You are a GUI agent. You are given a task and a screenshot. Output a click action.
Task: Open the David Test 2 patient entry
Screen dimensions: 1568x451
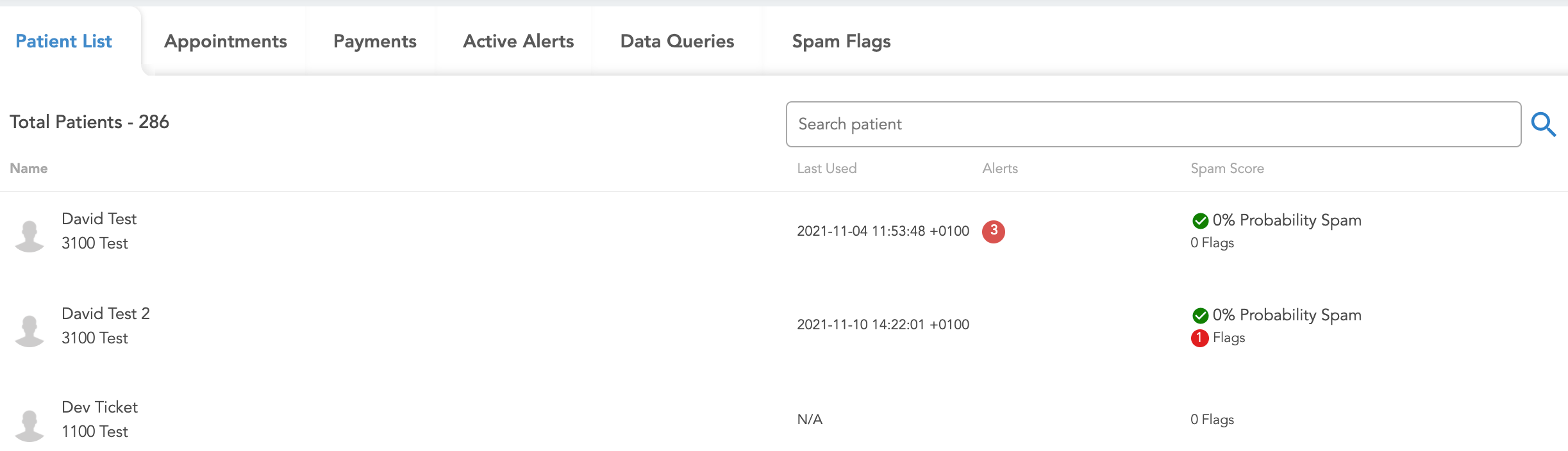(x=106, y=314)
